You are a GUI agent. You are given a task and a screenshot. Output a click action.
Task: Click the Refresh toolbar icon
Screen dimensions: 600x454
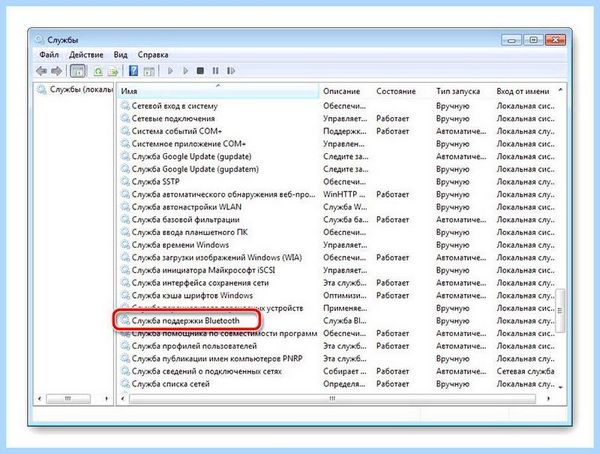[98, 71]
